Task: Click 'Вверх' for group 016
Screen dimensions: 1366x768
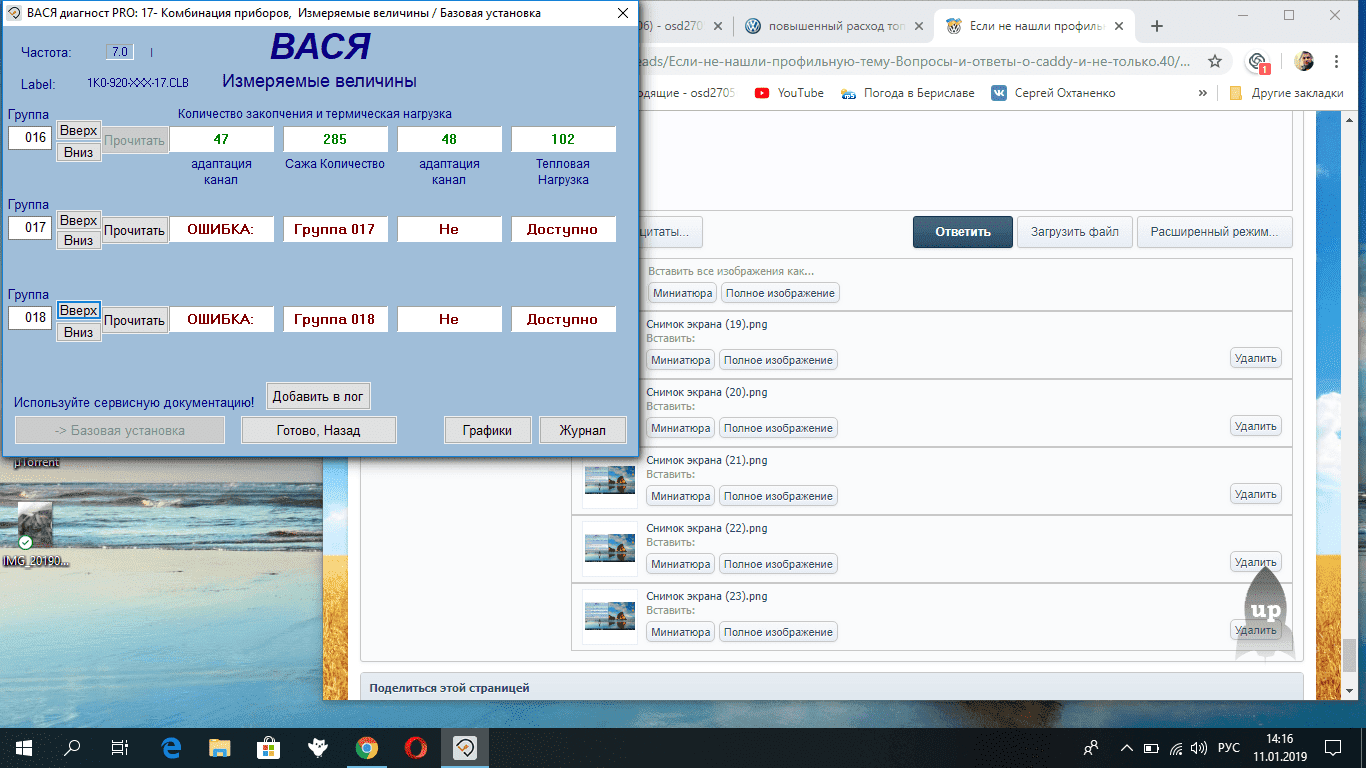Action: tap(78, 131)
